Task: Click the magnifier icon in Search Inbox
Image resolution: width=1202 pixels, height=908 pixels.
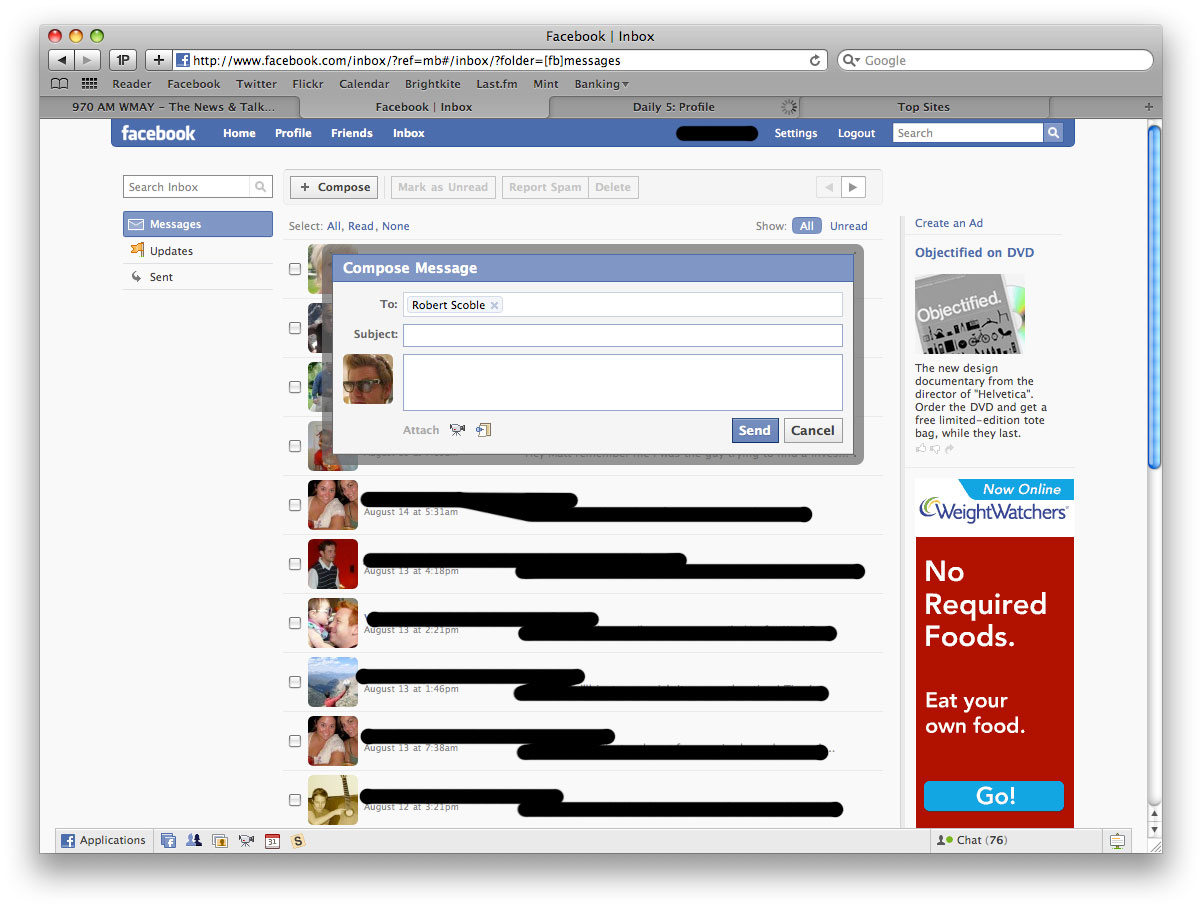Action: click(x=260, y=187)
